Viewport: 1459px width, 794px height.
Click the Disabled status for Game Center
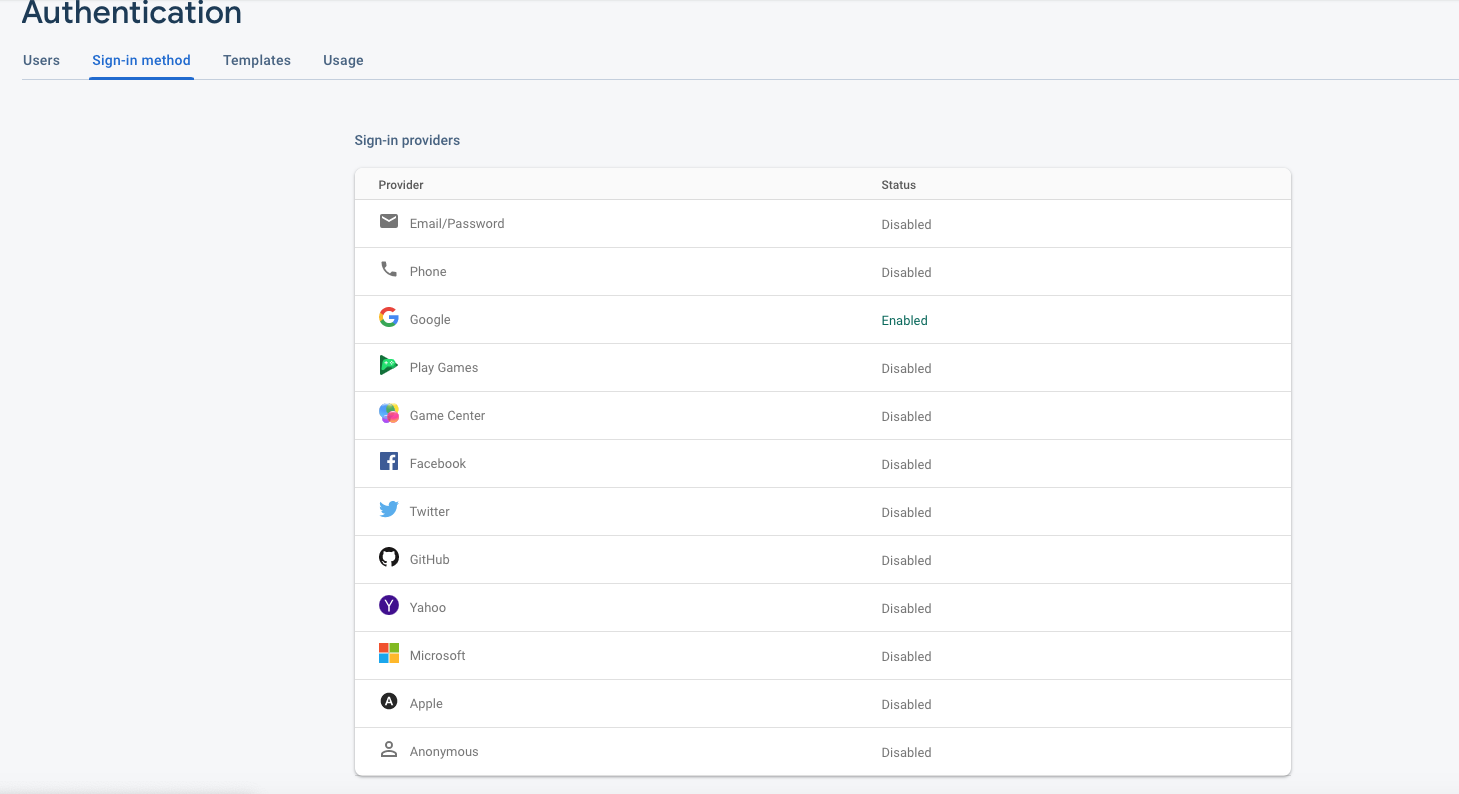point(906,417)
